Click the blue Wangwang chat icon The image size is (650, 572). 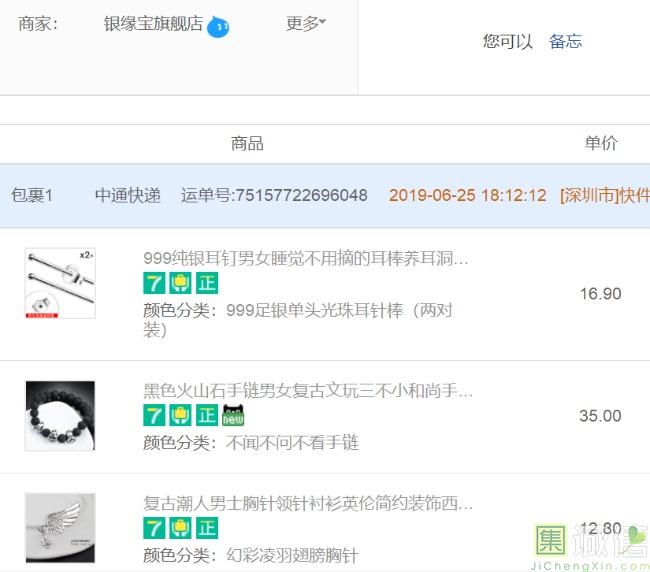tap(218, 27)
